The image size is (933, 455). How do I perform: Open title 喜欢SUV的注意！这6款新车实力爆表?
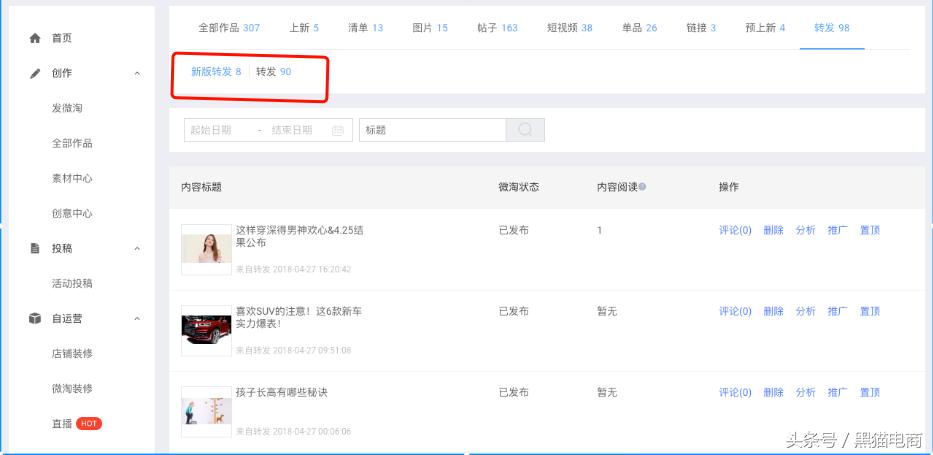299,318
